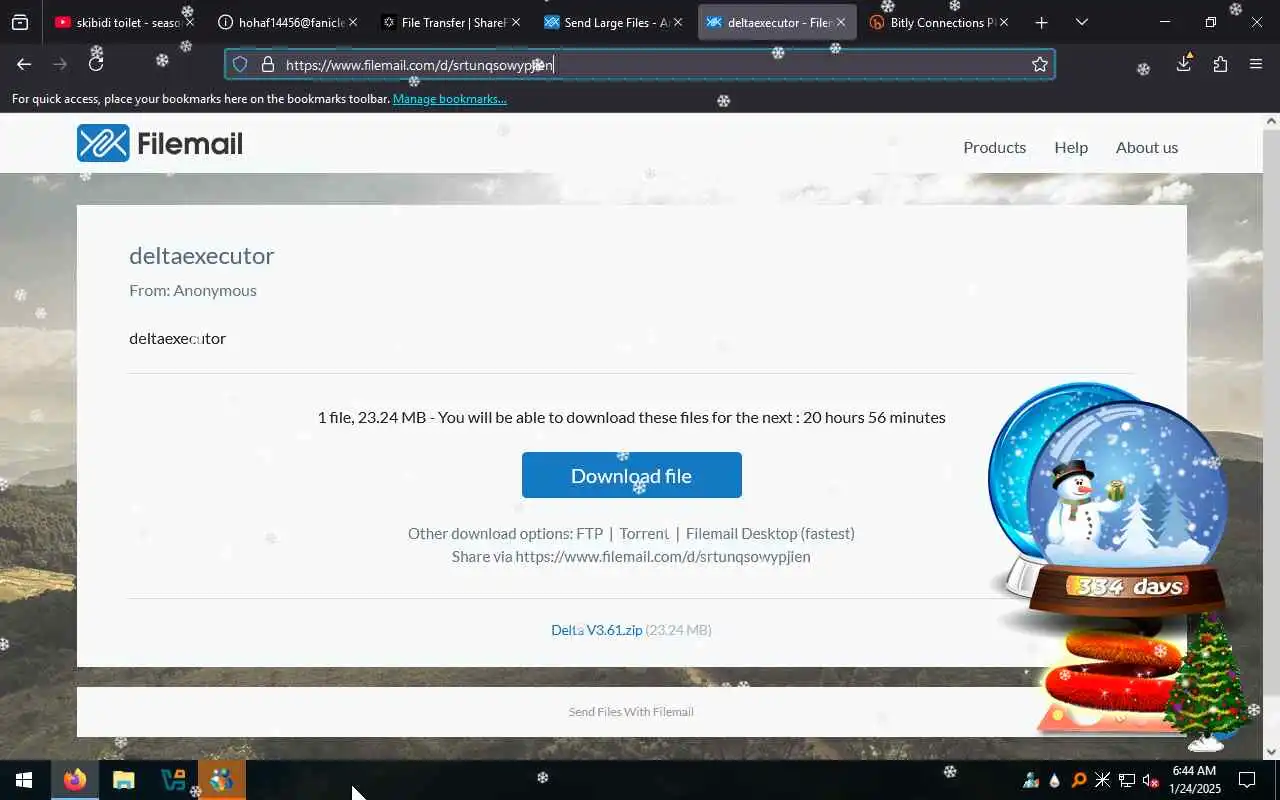Close the Send Large Files tab
Image resolution: width=1280 pixels, height=800 pixels.
tap(678, 22)
